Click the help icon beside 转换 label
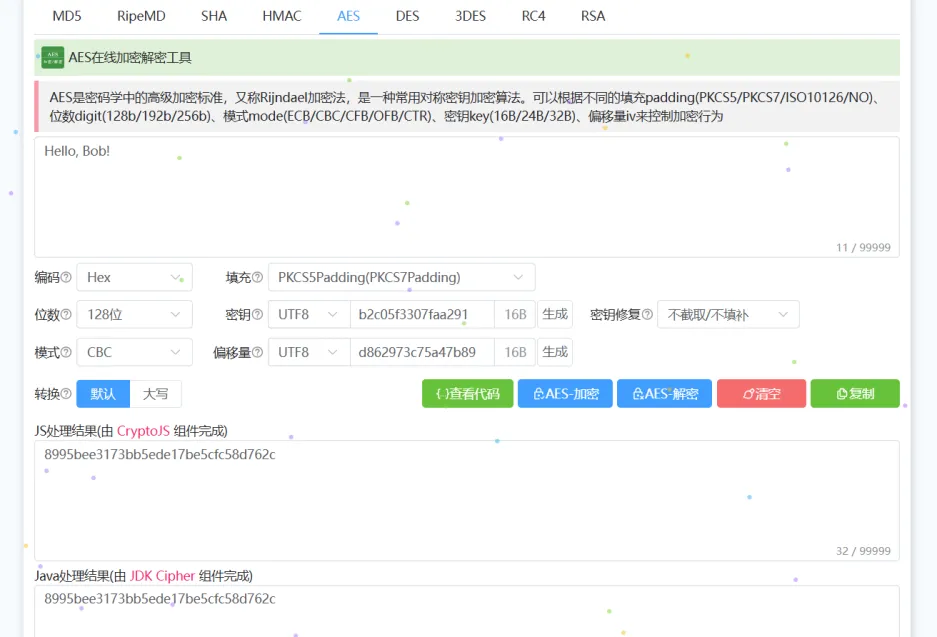Image resolution: width=937 pixels, height=637 pixels. [66, 394]
